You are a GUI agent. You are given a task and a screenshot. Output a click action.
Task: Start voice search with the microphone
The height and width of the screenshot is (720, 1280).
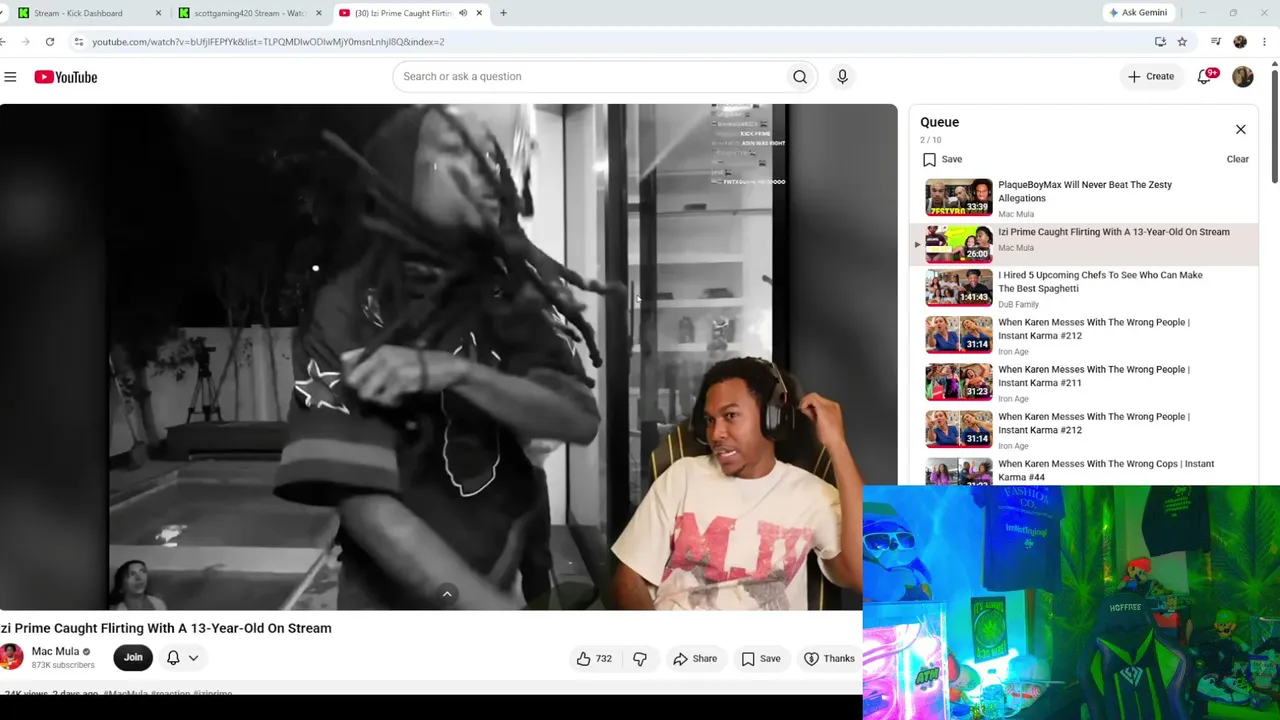click(842, 77)
